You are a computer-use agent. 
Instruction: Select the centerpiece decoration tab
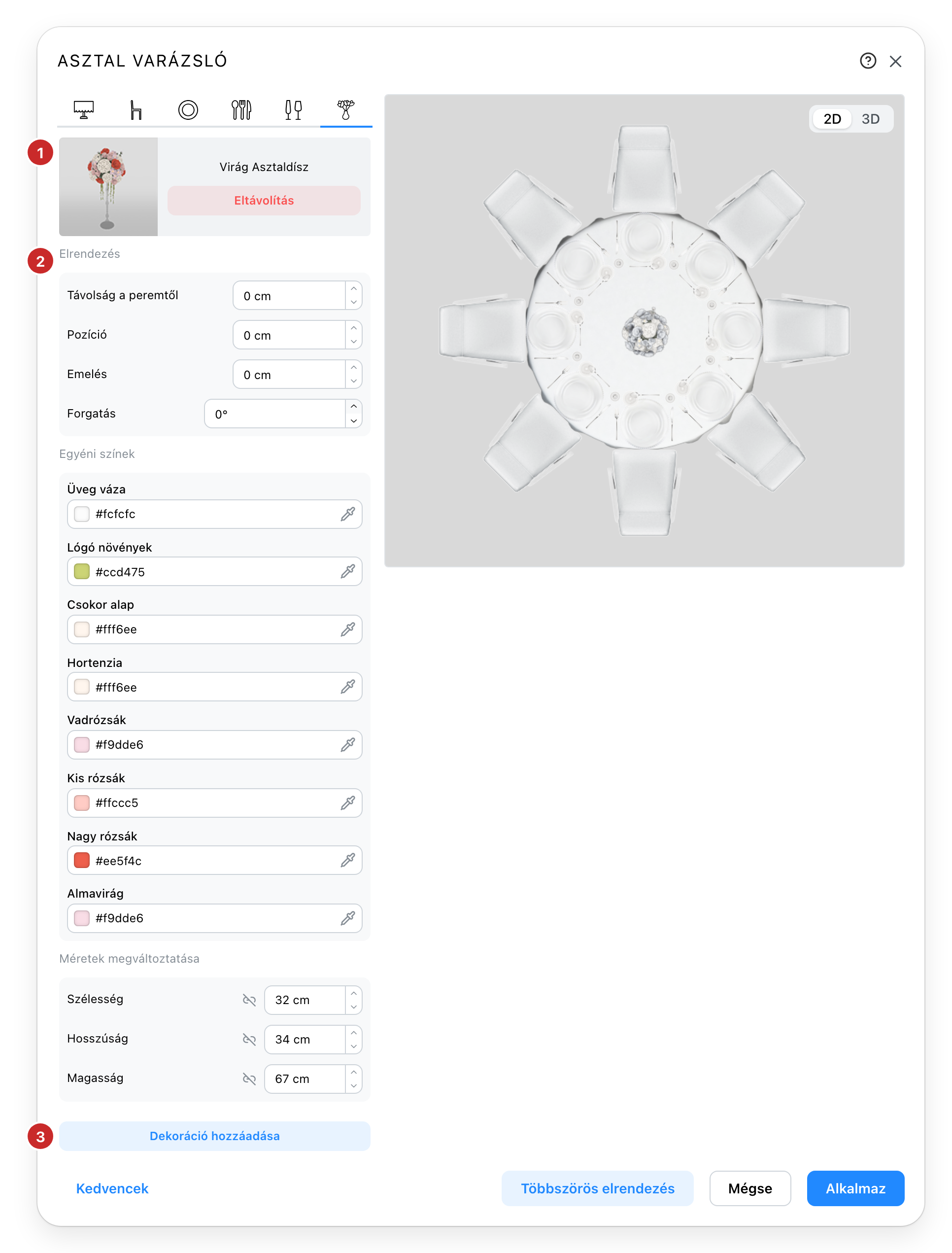point(346,109)
